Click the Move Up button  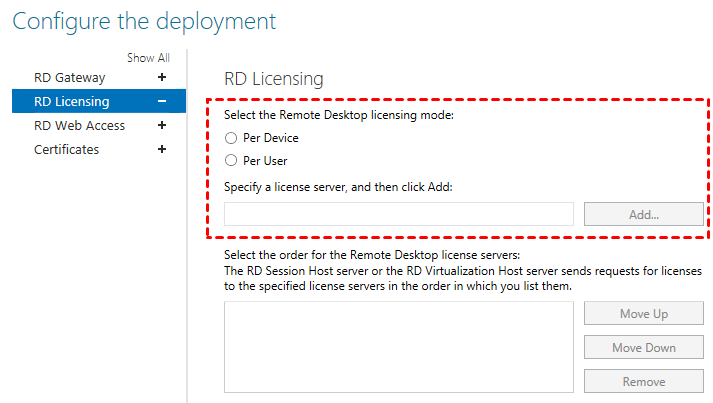(643, 314)
